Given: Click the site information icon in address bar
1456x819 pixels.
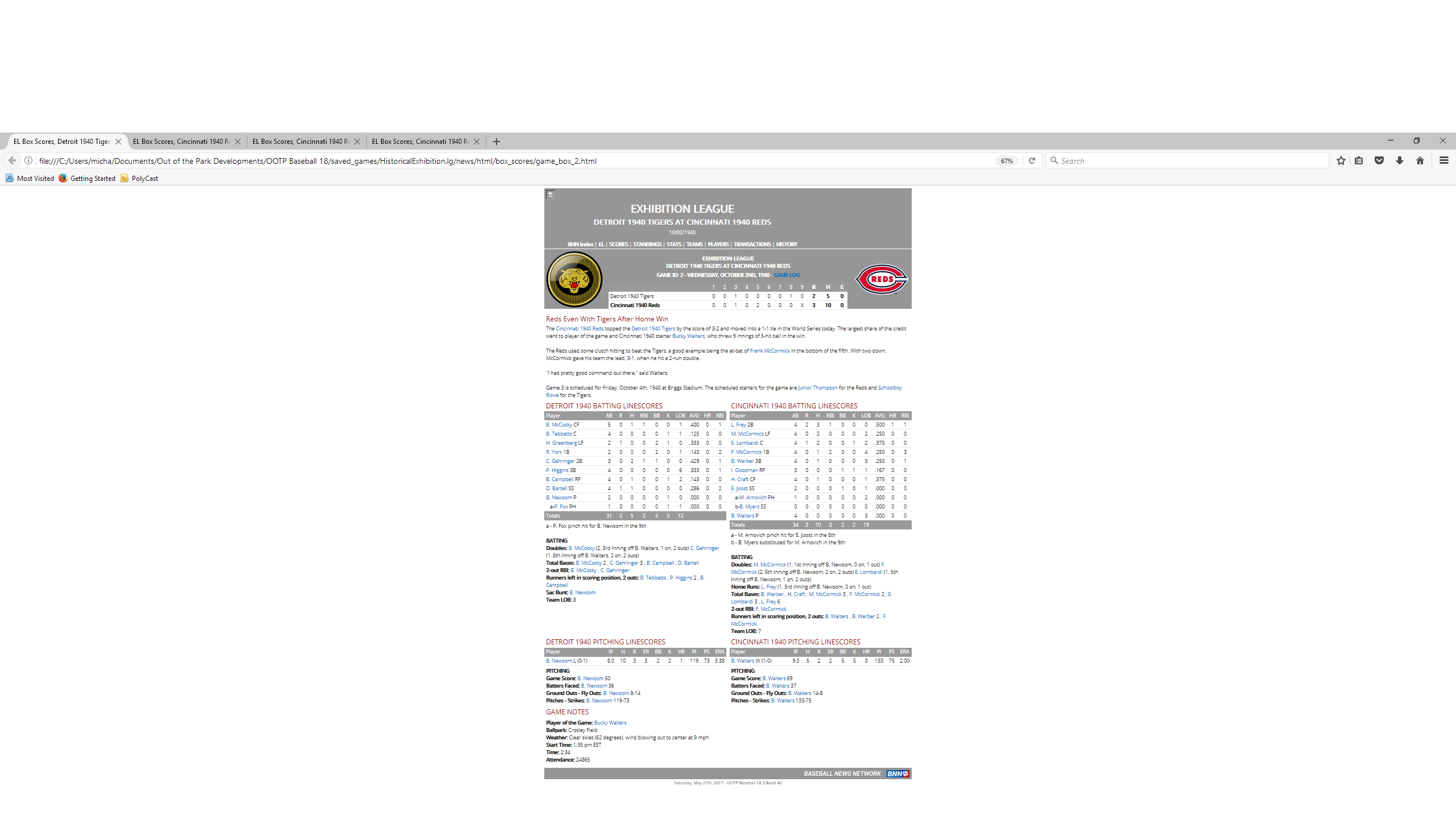Looking at the screenshot, I should [28, 161].
